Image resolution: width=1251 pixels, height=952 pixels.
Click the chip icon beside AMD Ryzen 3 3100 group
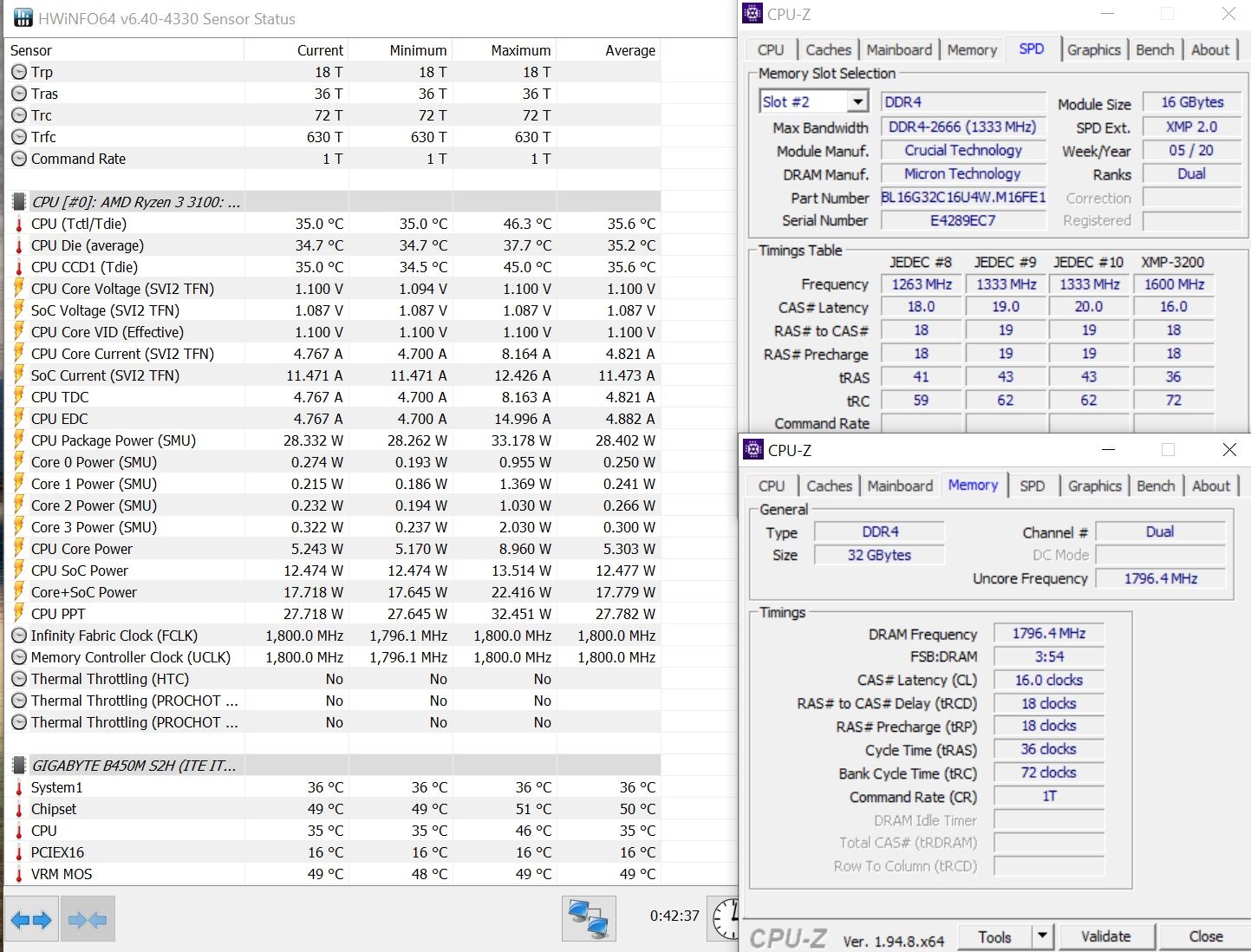coord(19,202)
